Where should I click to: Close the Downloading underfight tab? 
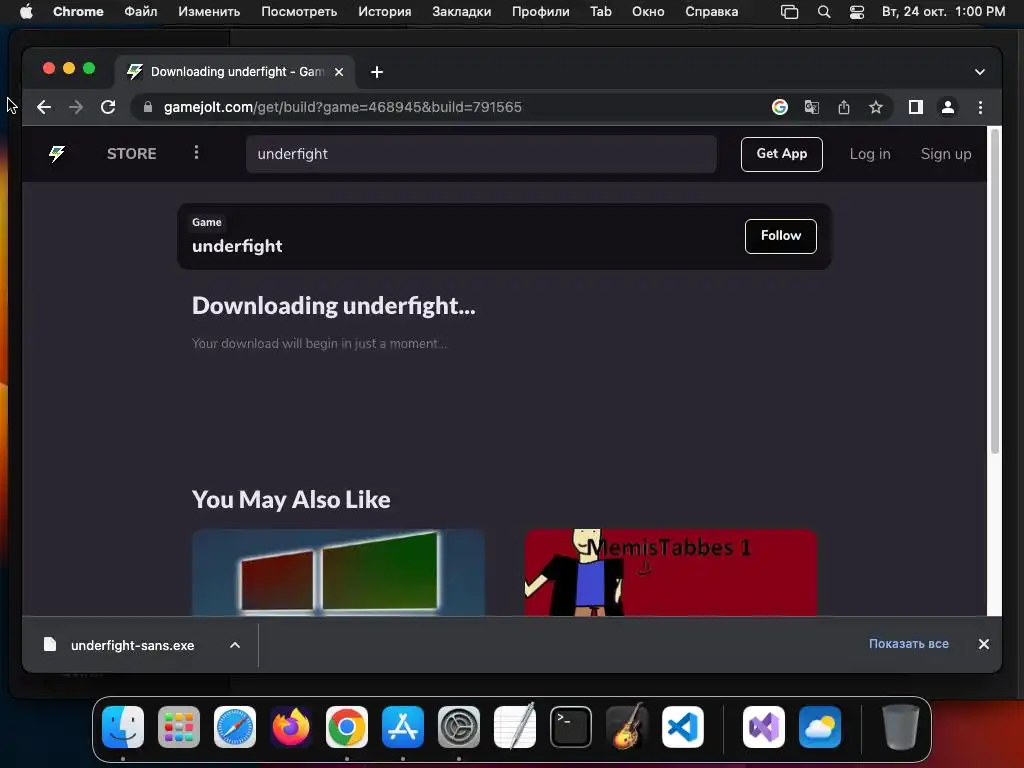[x=339, y=72]
